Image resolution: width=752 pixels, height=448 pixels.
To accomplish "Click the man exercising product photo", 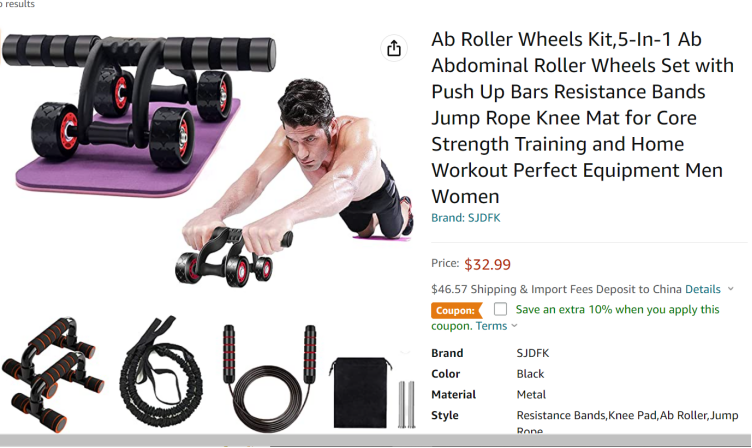I will pyautogui.click(x=296, y=182).
